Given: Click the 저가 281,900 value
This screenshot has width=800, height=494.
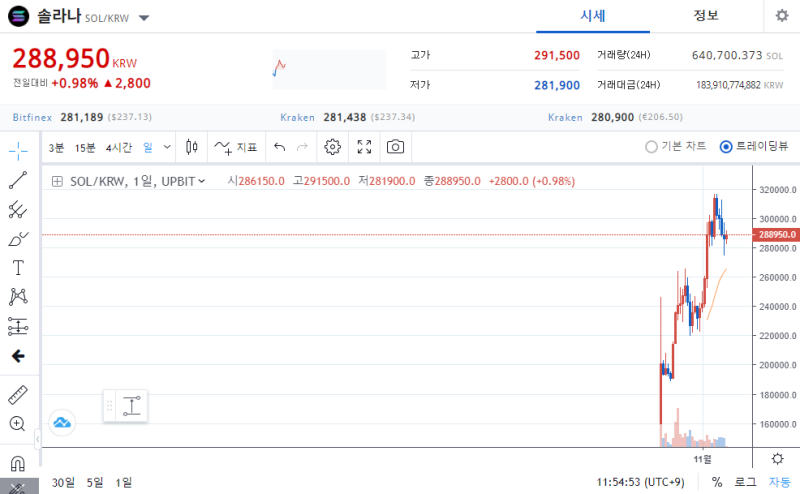Looking at the screenshot, I should click(x=557, y=85).
